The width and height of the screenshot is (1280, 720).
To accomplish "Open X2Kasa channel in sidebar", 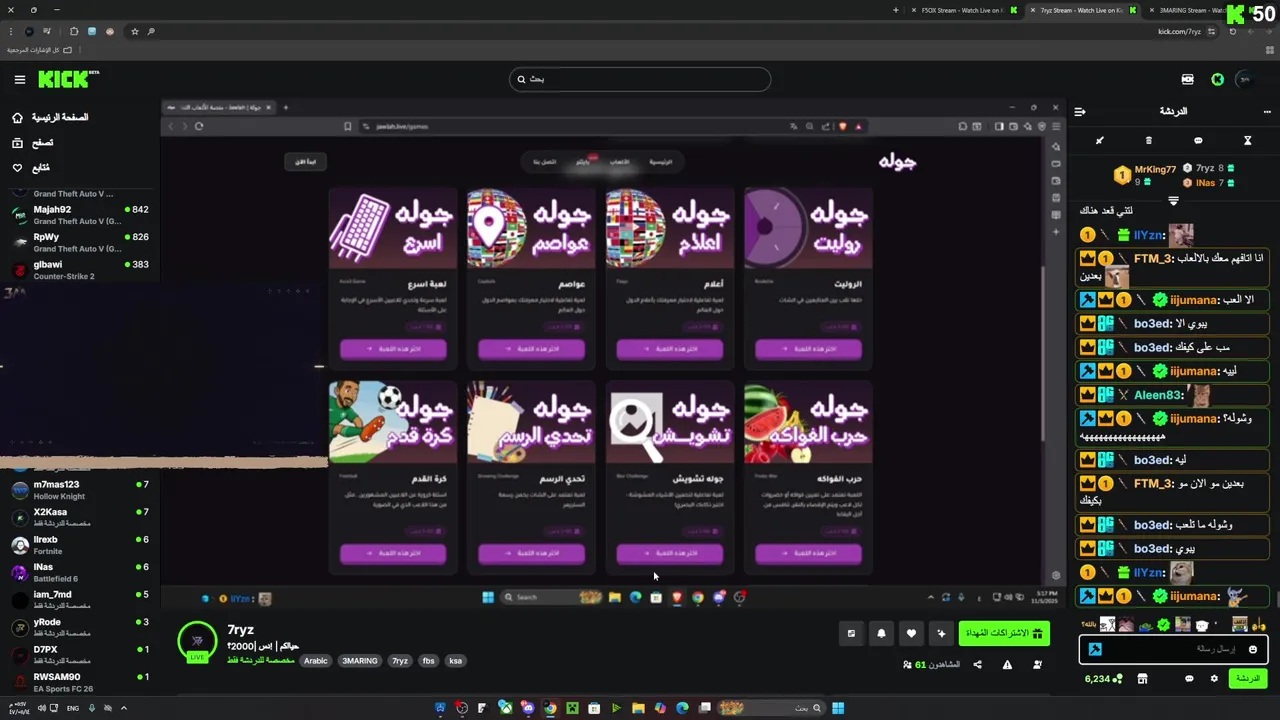I will [79, 517].
